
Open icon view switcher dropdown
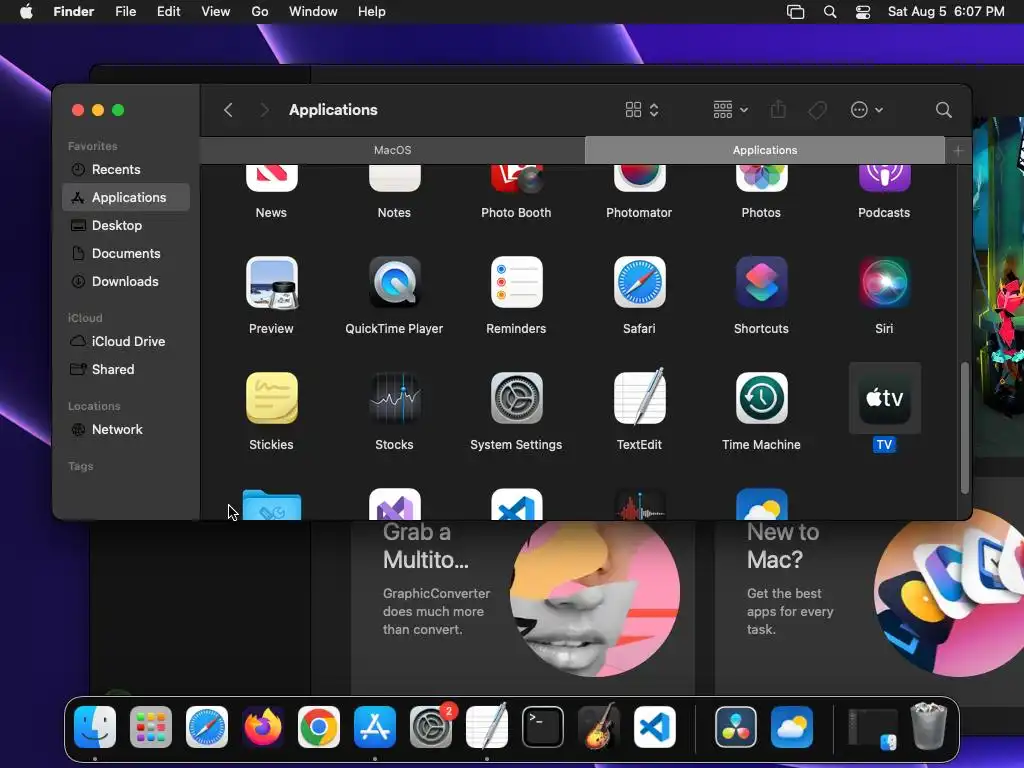[641, 110]
